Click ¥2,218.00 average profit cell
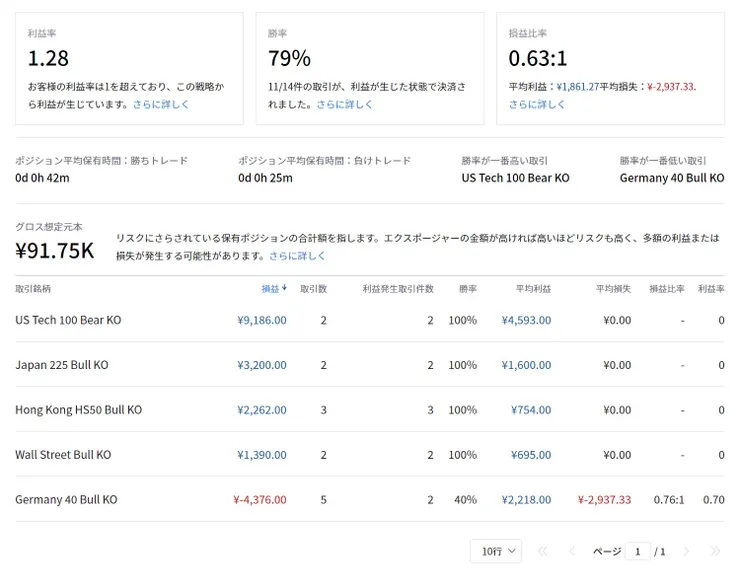Screen dimensions: 740x586 [526, 500]
